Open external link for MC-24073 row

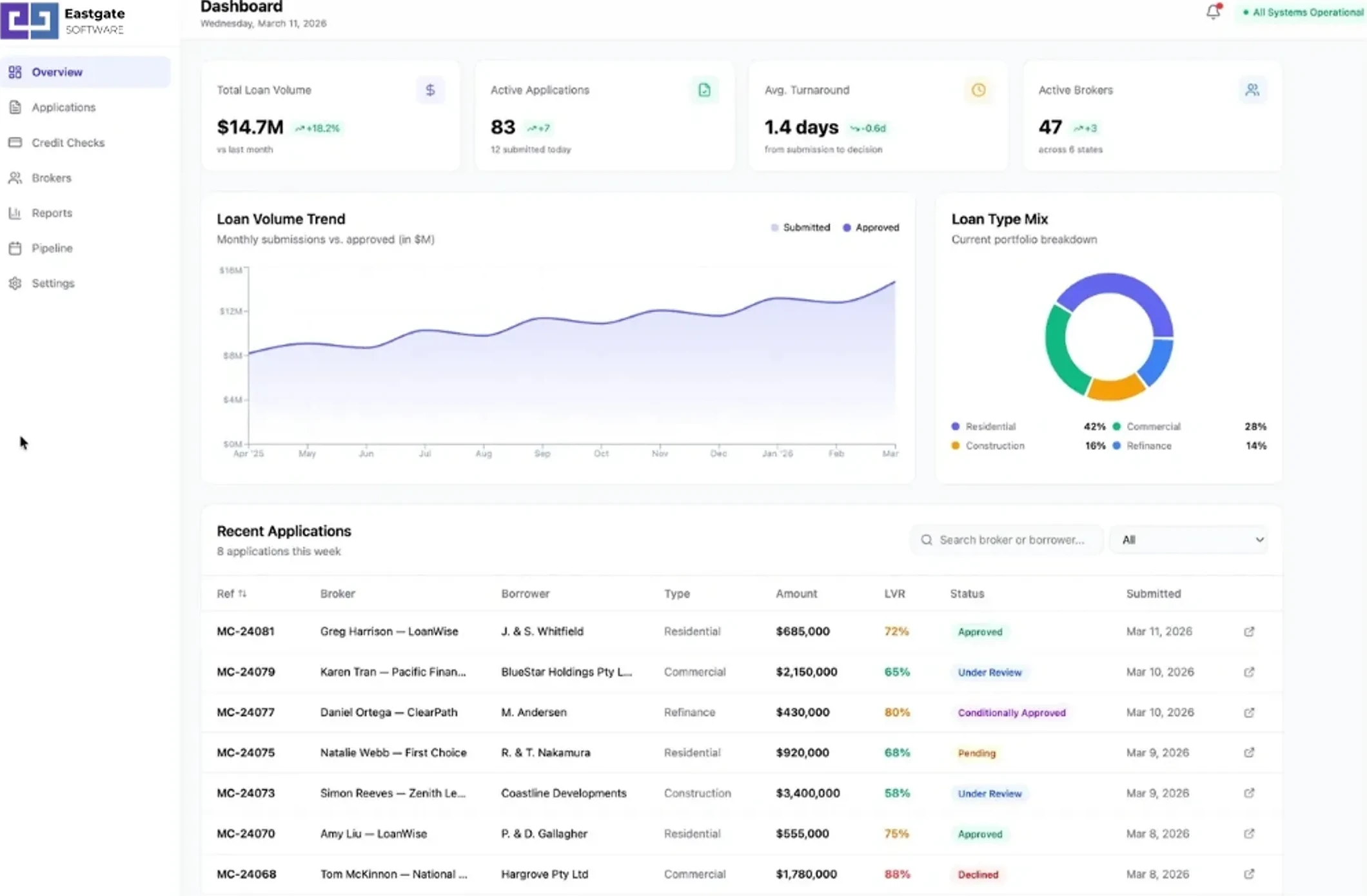[1249, 794]
